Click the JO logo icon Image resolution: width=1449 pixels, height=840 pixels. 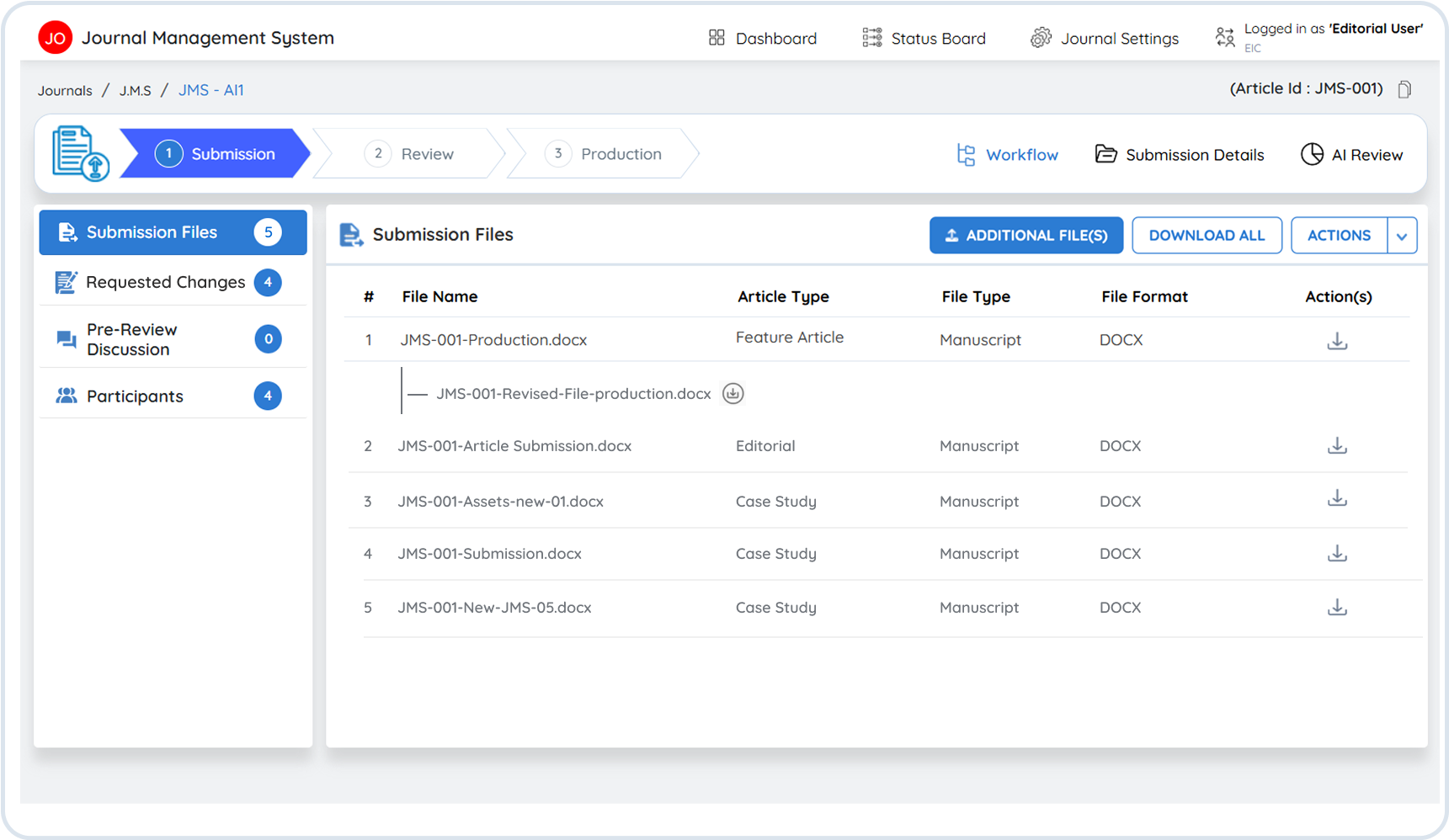click(56, 38)
